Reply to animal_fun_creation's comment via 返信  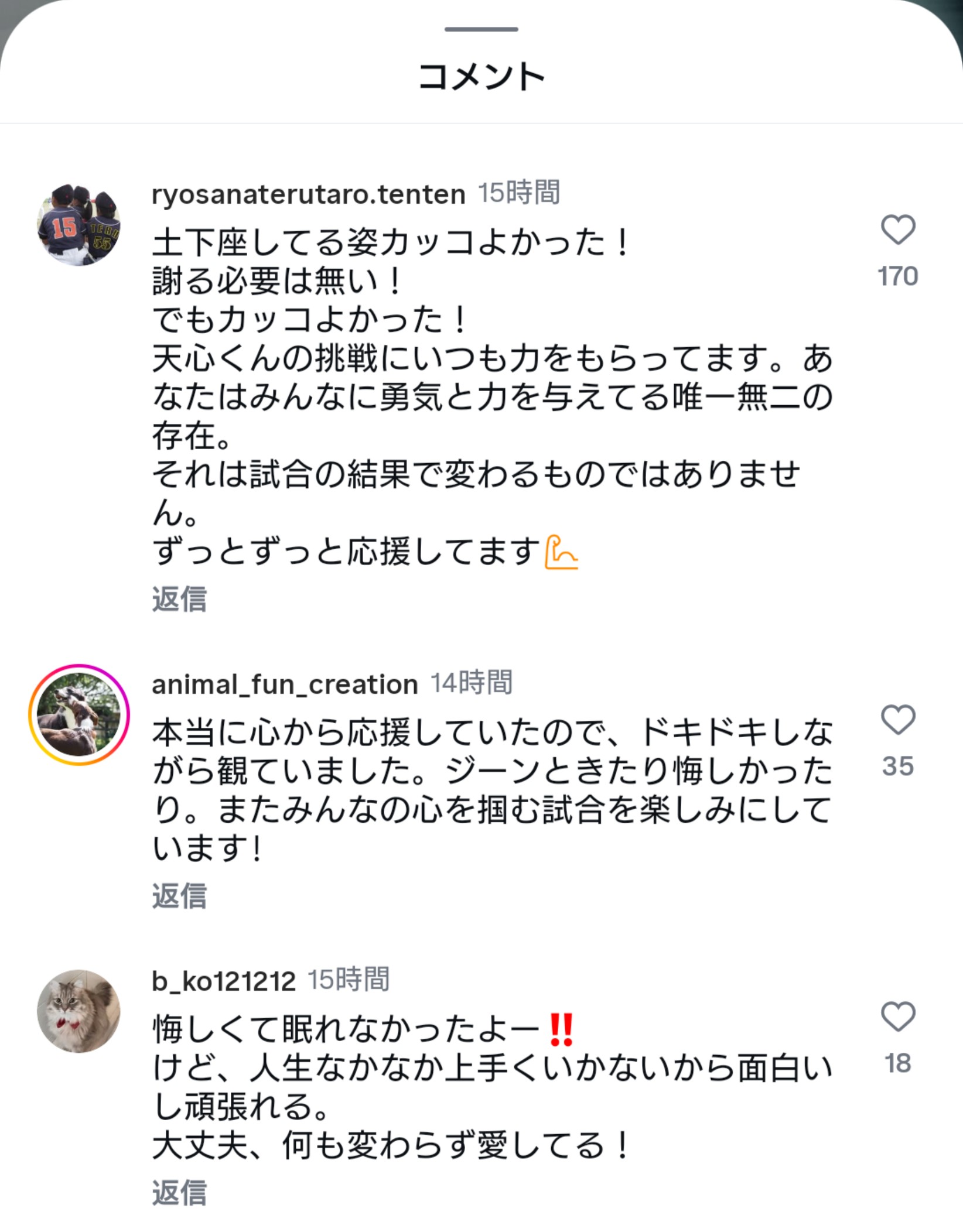179,896
